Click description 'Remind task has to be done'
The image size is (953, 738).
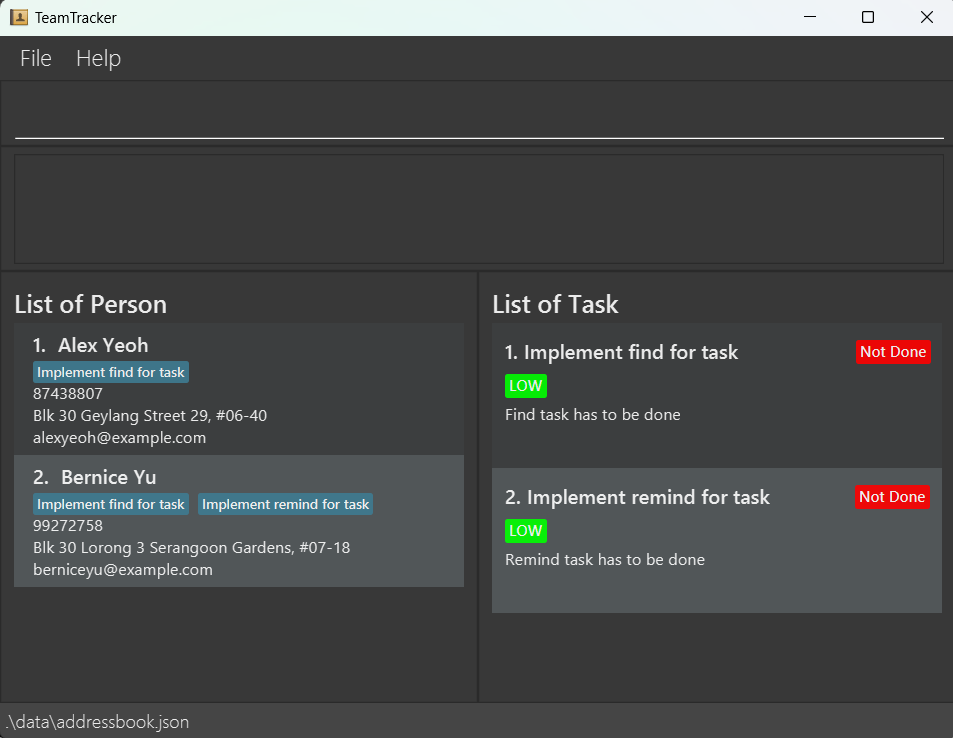tap(605, 559)
